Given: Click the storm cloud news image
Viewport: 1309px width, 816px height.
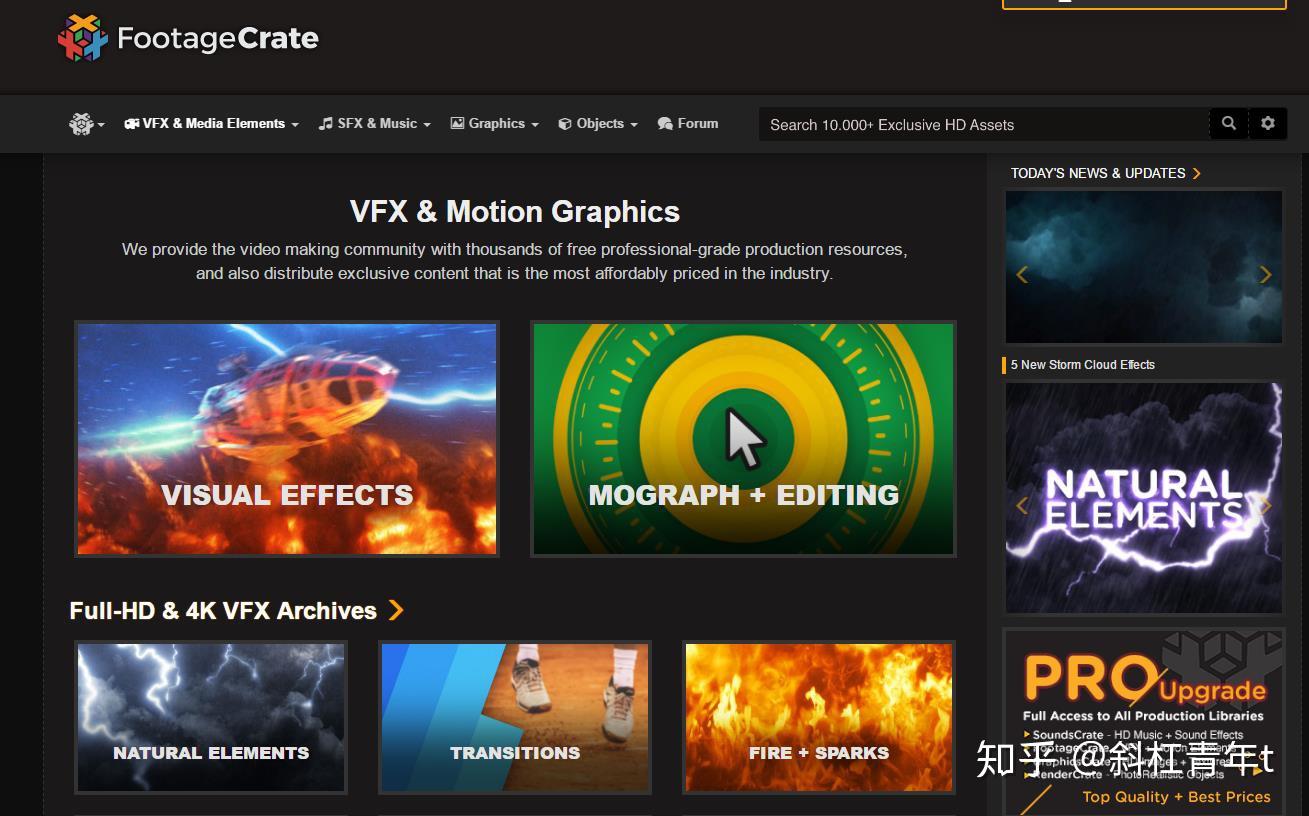Looking at the screenshot, I should point(1144,267).
